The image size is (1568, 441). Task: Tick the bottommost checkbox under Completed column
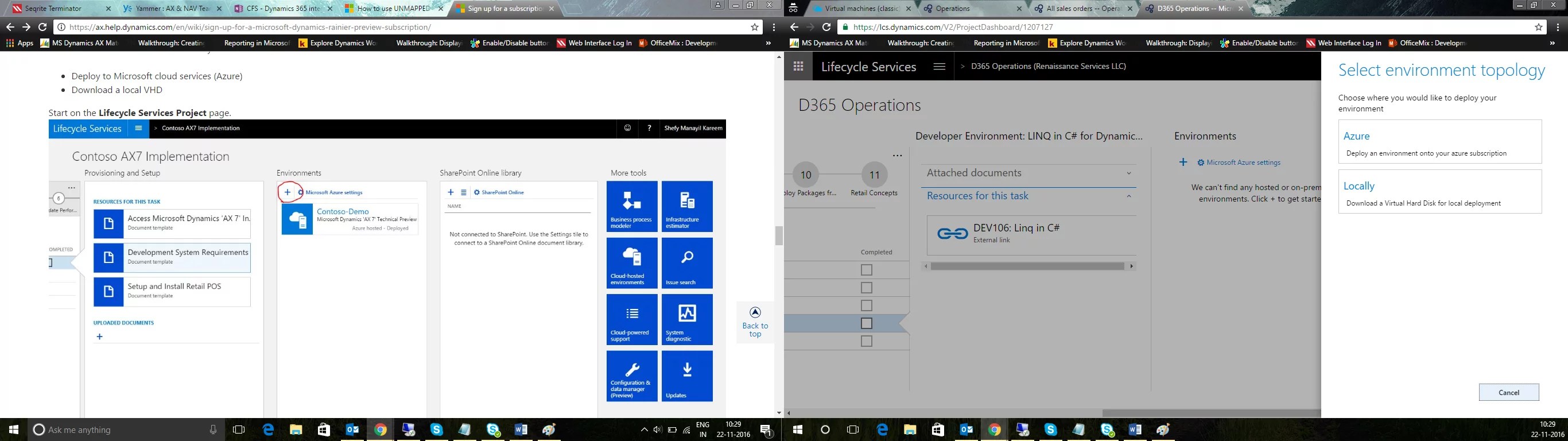tap(867, 341)
